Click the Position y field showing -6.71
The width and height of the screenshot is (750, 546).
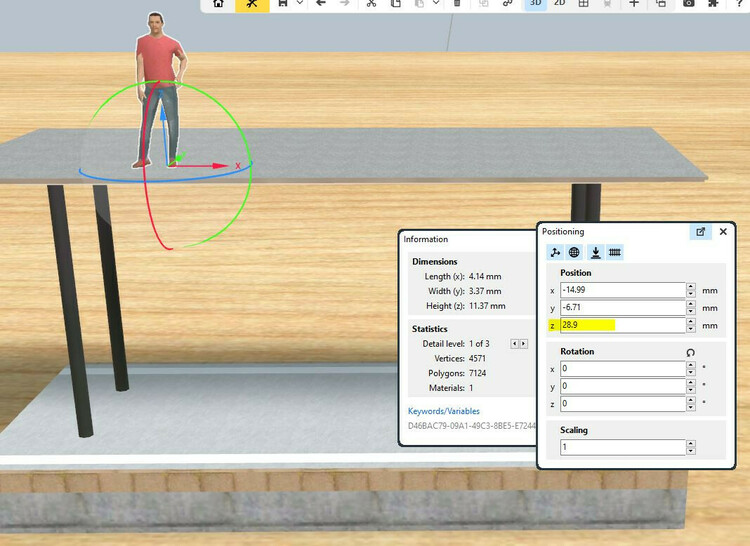point(623,307)
